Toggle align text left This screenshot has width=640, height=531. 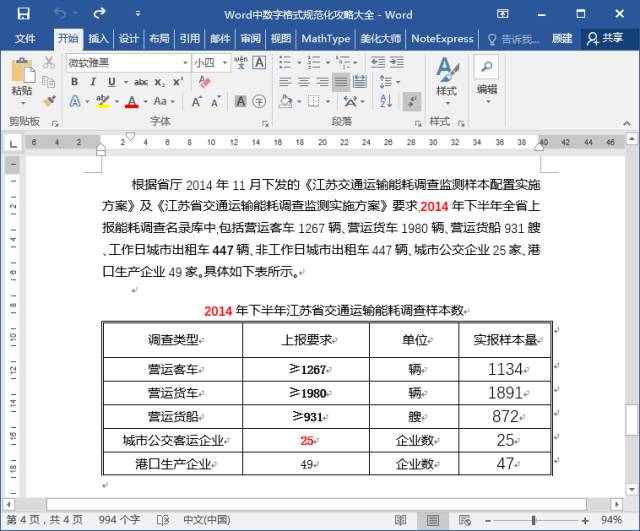pos(285,82)
